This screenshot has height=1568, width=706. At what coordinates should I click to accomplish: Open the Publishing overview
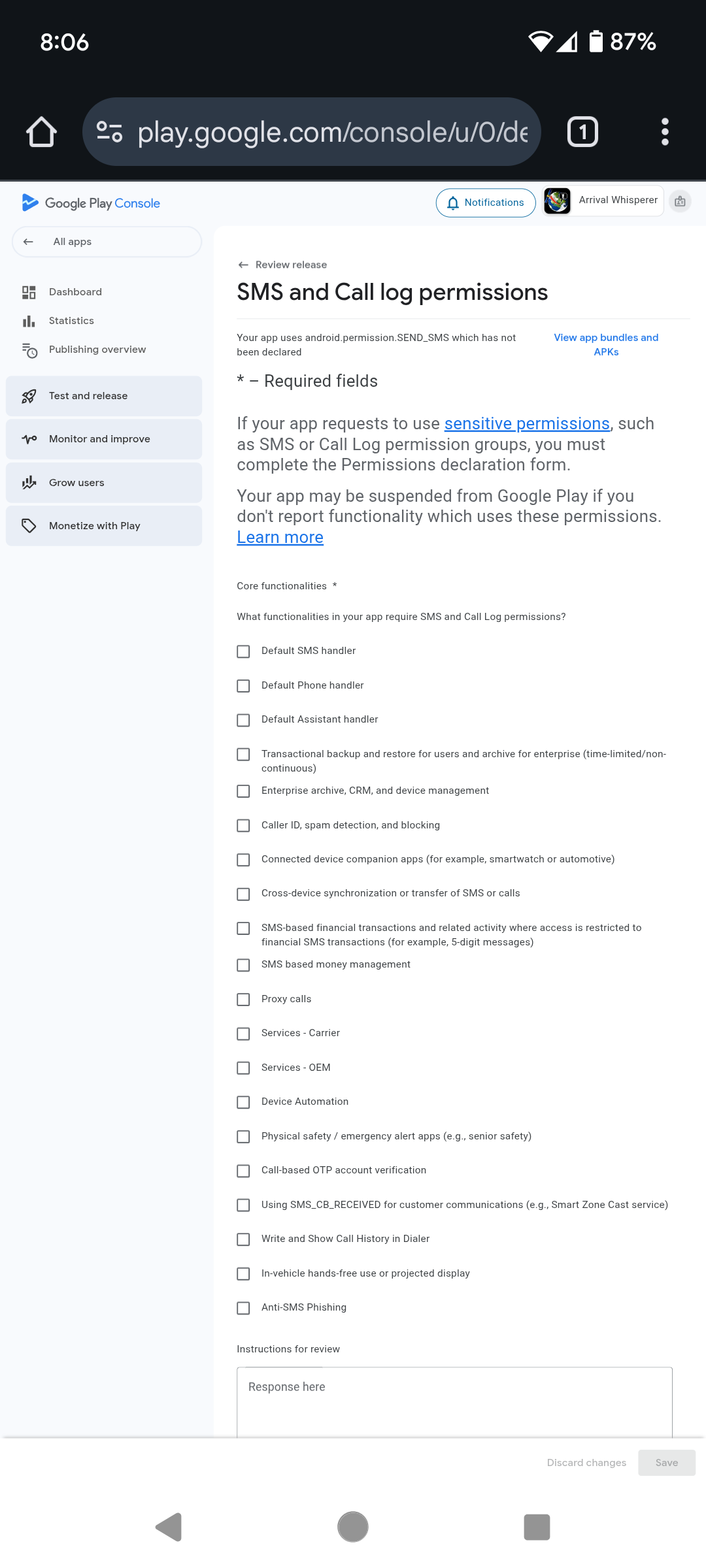tap(97, 349)
